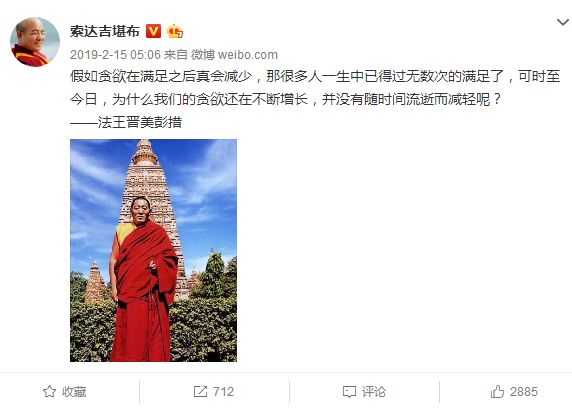Screen dimensions: 572x410
Task: Enlarge the monk and pagoda photo
Action: 154,251
